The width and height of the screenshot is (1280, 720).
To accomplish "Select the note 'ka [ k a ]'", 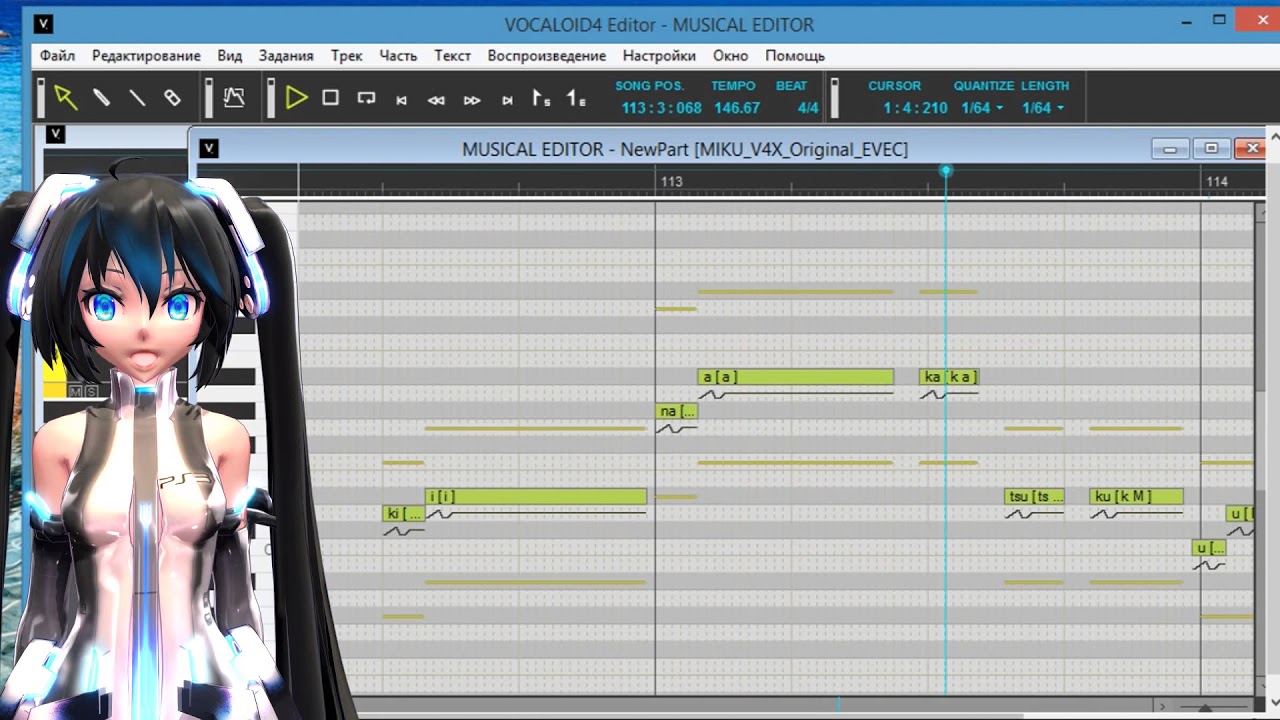I will pos(948,377).
